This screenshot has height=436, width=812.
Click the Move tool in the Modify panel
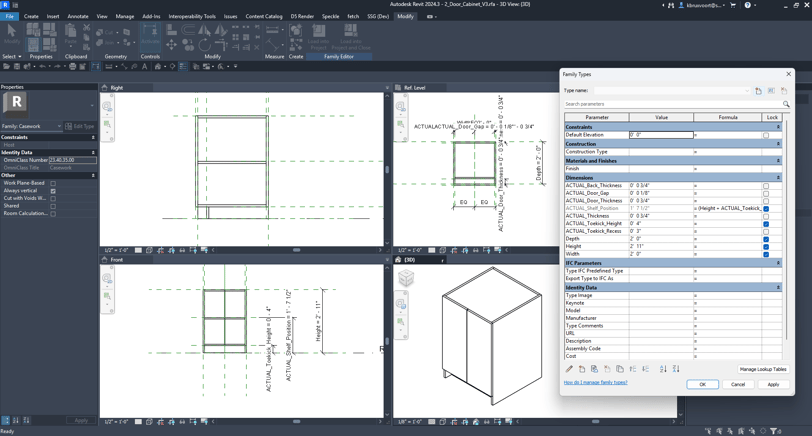171,45
